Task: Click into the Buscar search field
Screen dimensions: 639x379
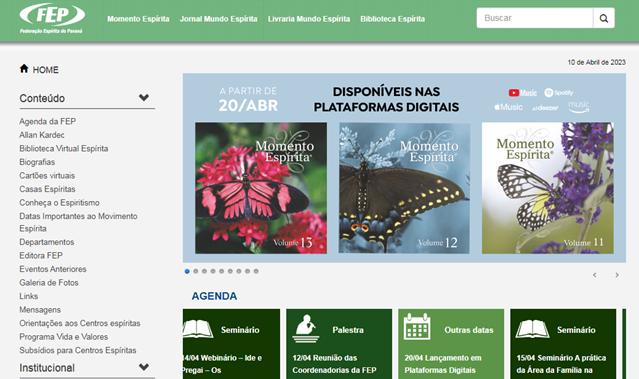Action: (x=535, y=18)
